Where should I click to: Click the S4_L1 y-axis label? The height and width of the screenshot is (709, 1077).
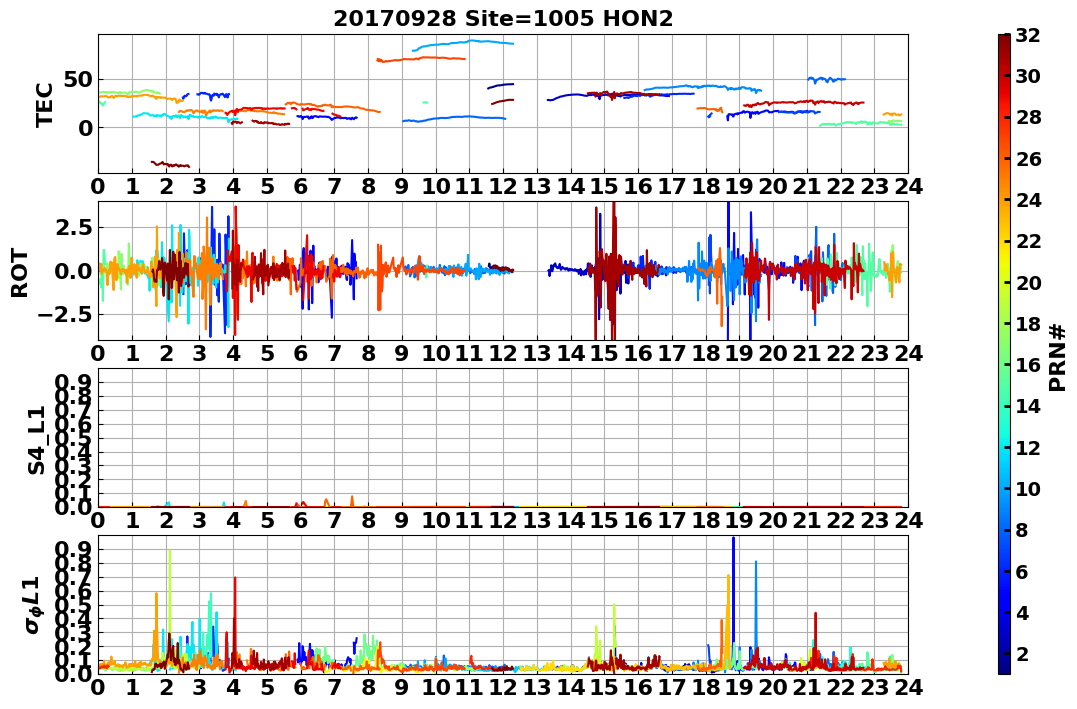coord(36,440)
